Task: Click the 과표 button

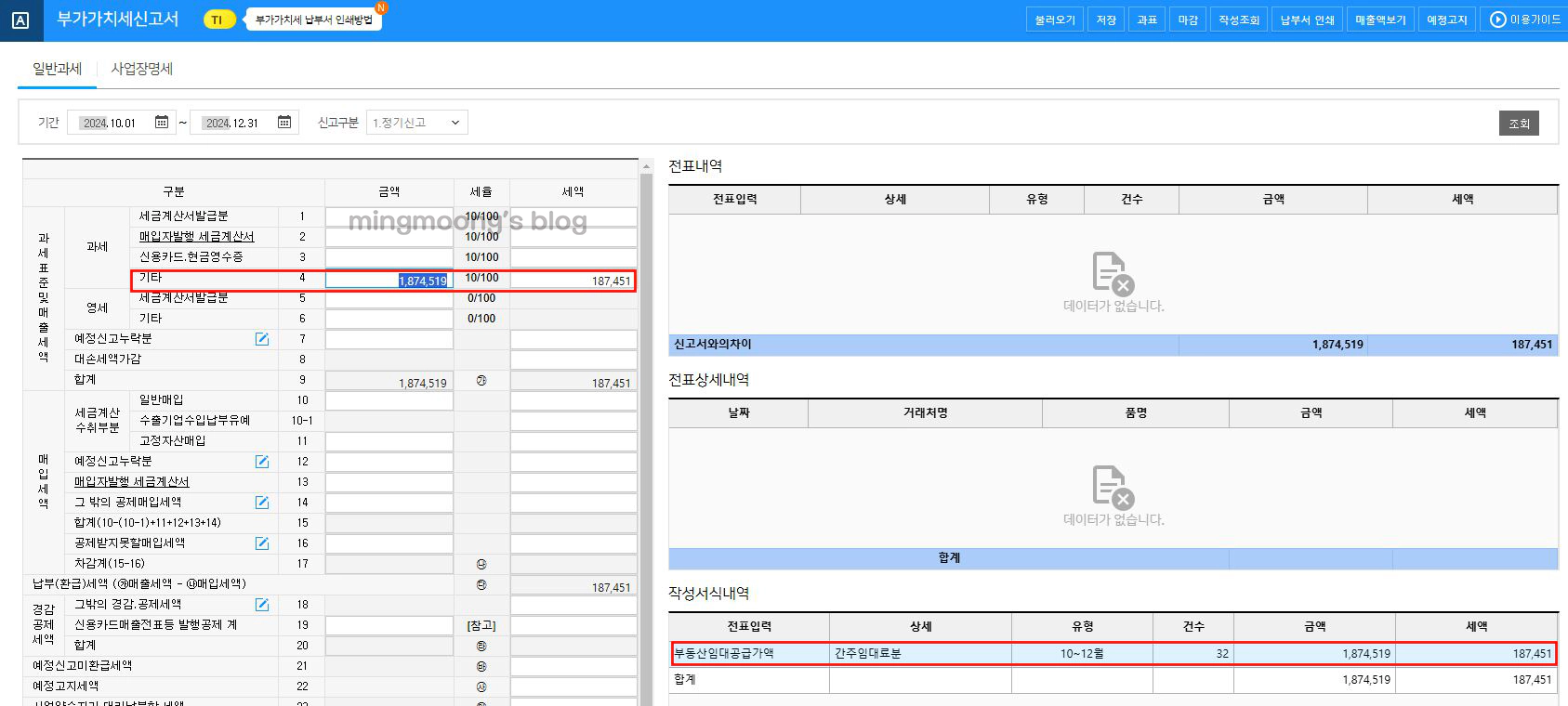Action: coord(1147,20)
